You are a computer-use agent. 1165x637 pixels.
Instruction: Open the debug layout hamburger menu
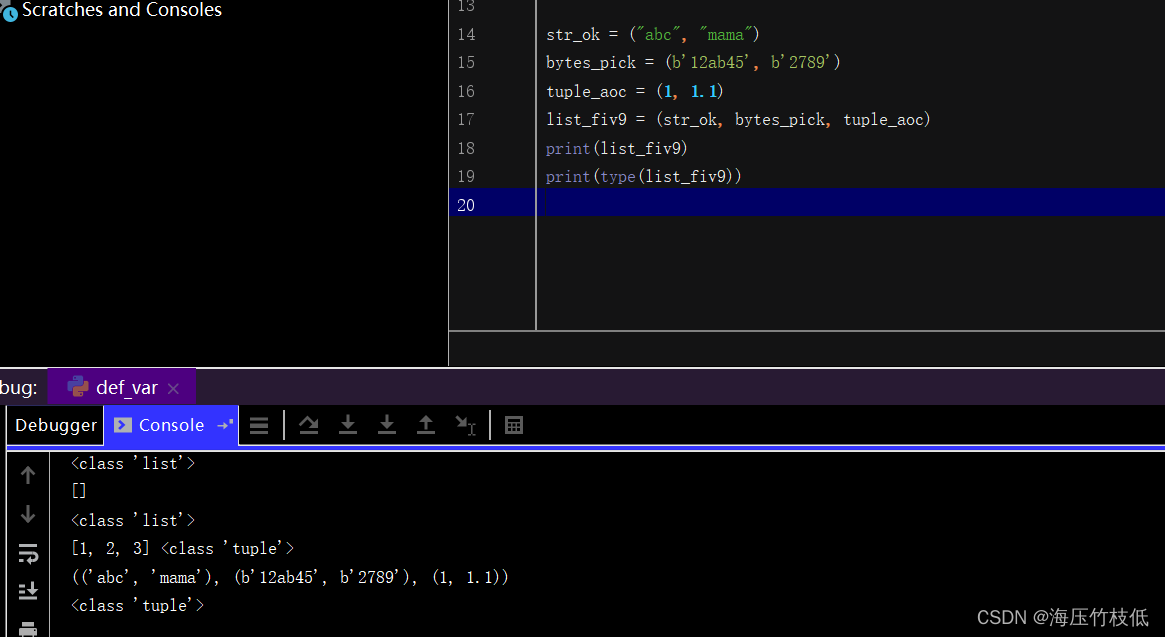pyautogui.click(x=259, y=424)
